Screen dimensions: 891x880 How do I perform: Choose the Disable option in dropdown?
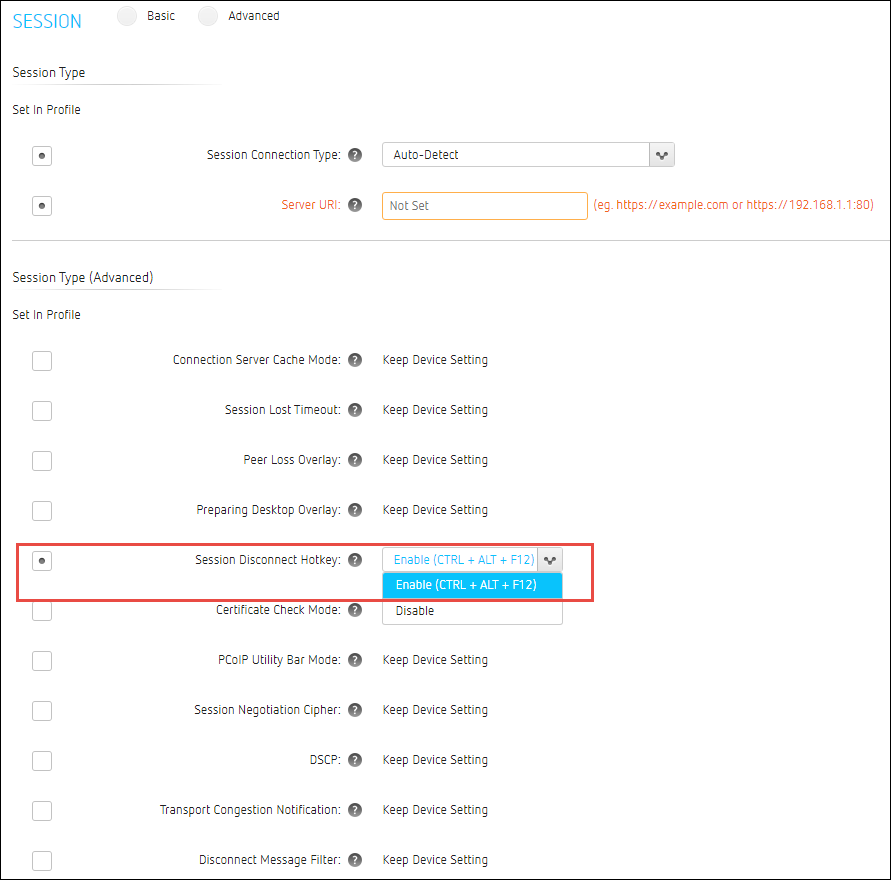click(472, 611)
